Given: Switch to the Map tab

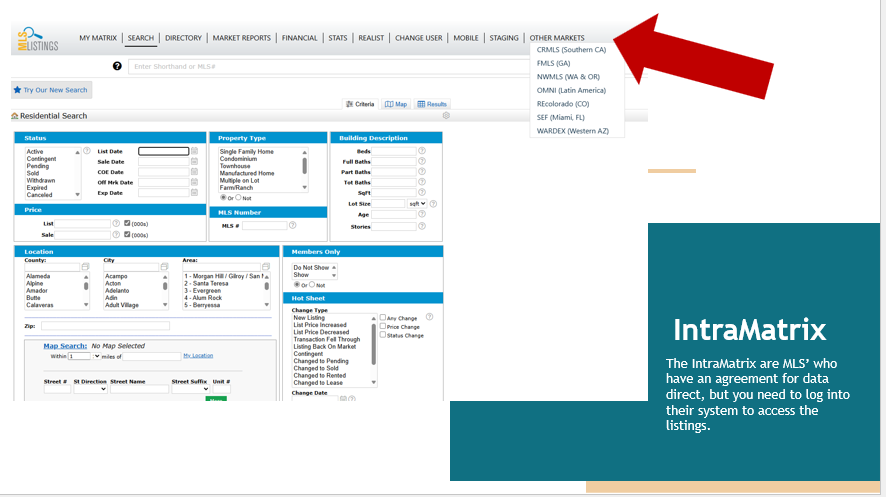Looking at the screenshot, I should pyautogui.click(x=396, y=104).
